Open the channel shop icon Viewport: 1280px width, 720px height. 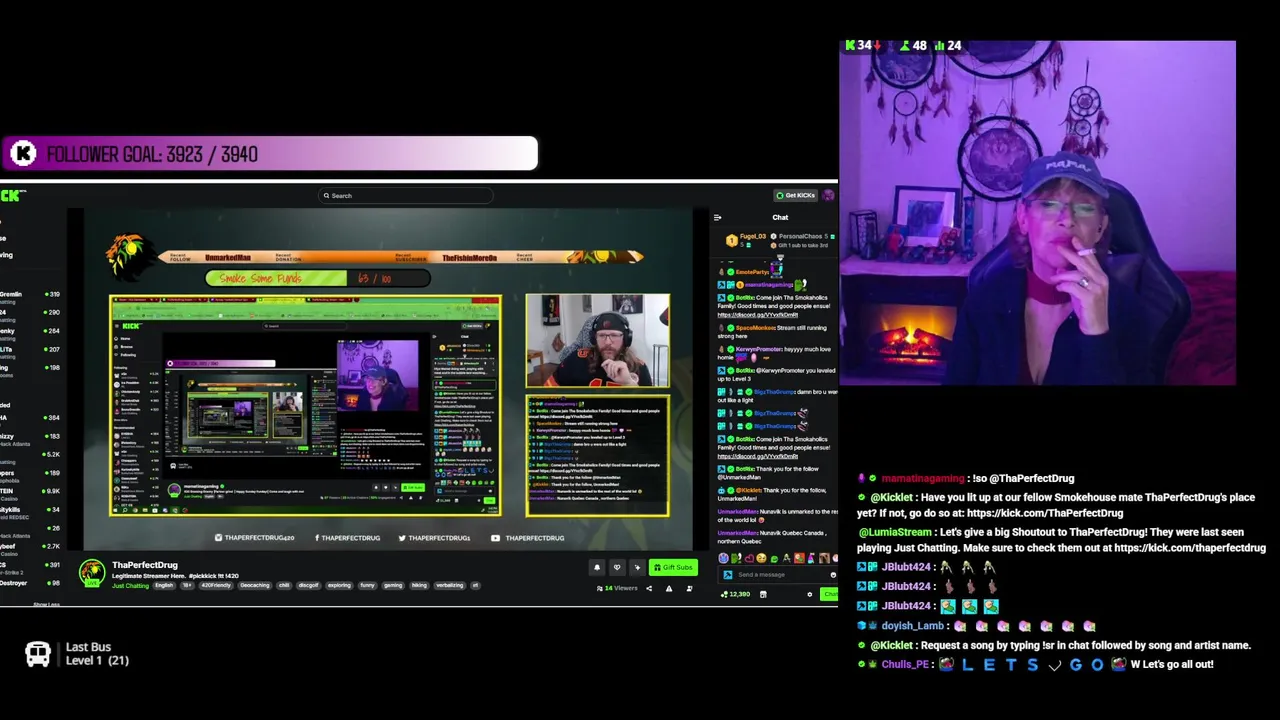(763, 594)
